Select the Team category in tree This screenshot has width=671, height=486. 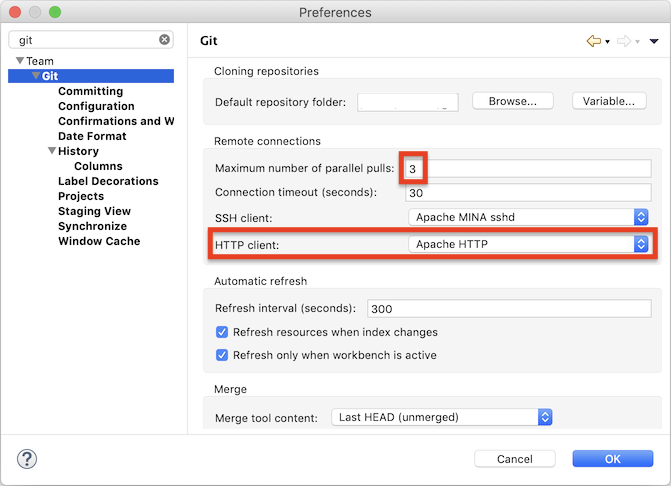tap(40, 61)
